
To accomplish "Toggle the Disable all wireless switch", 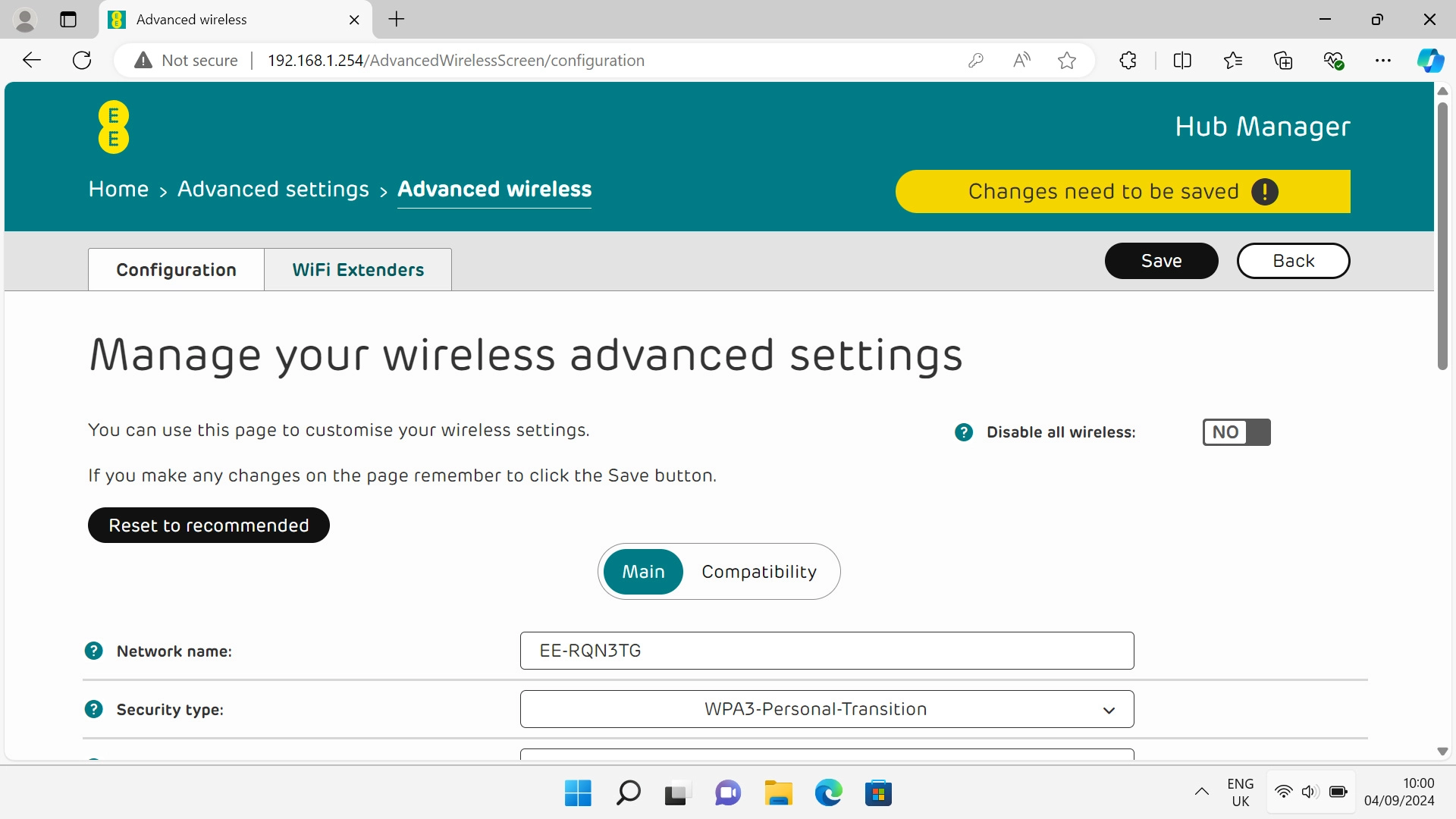I will [1236, 432].
